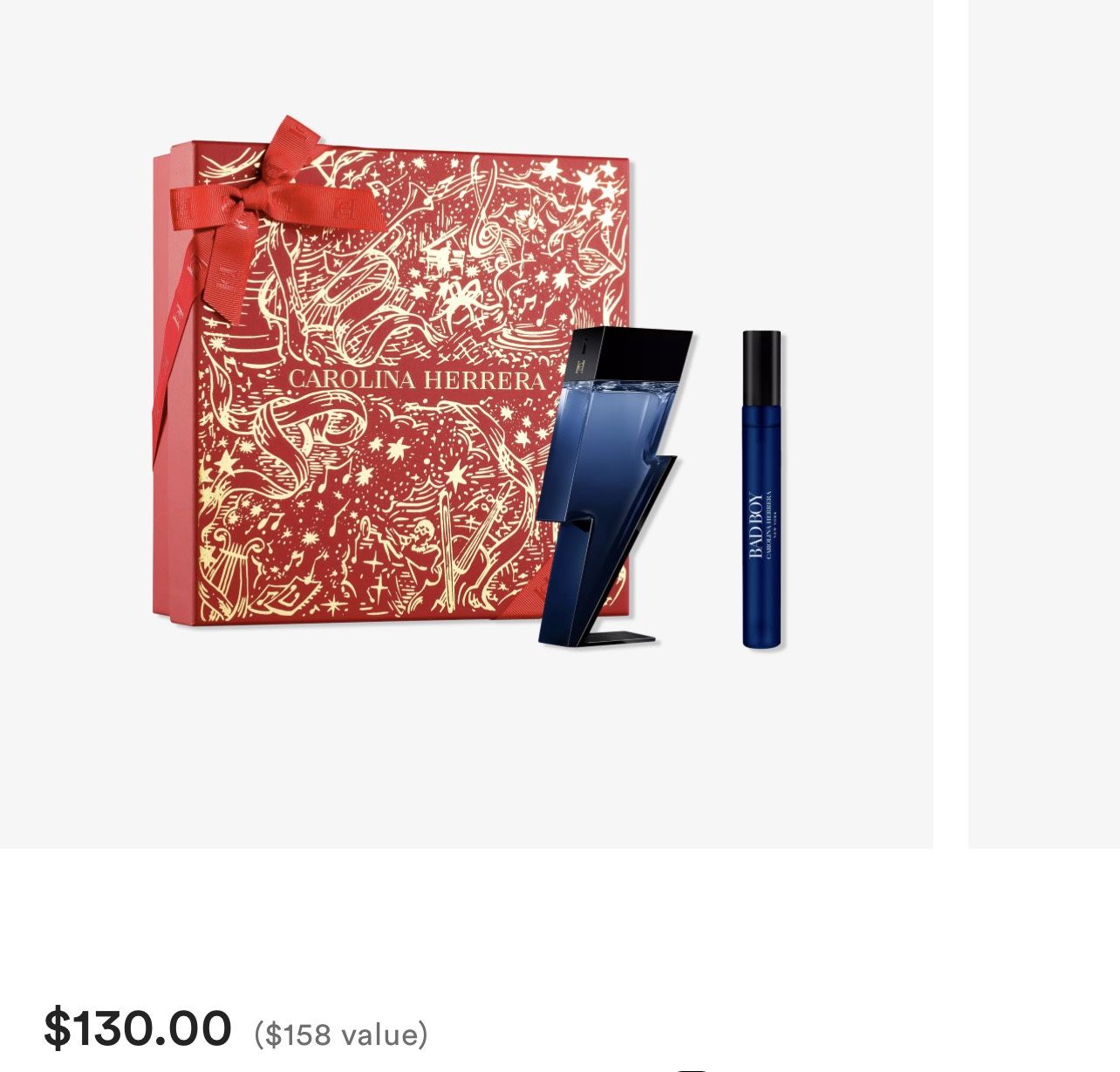Click the black base of bolt bottle
The height and width of the screenshot is (1072, 1120).
coord(611,637)
